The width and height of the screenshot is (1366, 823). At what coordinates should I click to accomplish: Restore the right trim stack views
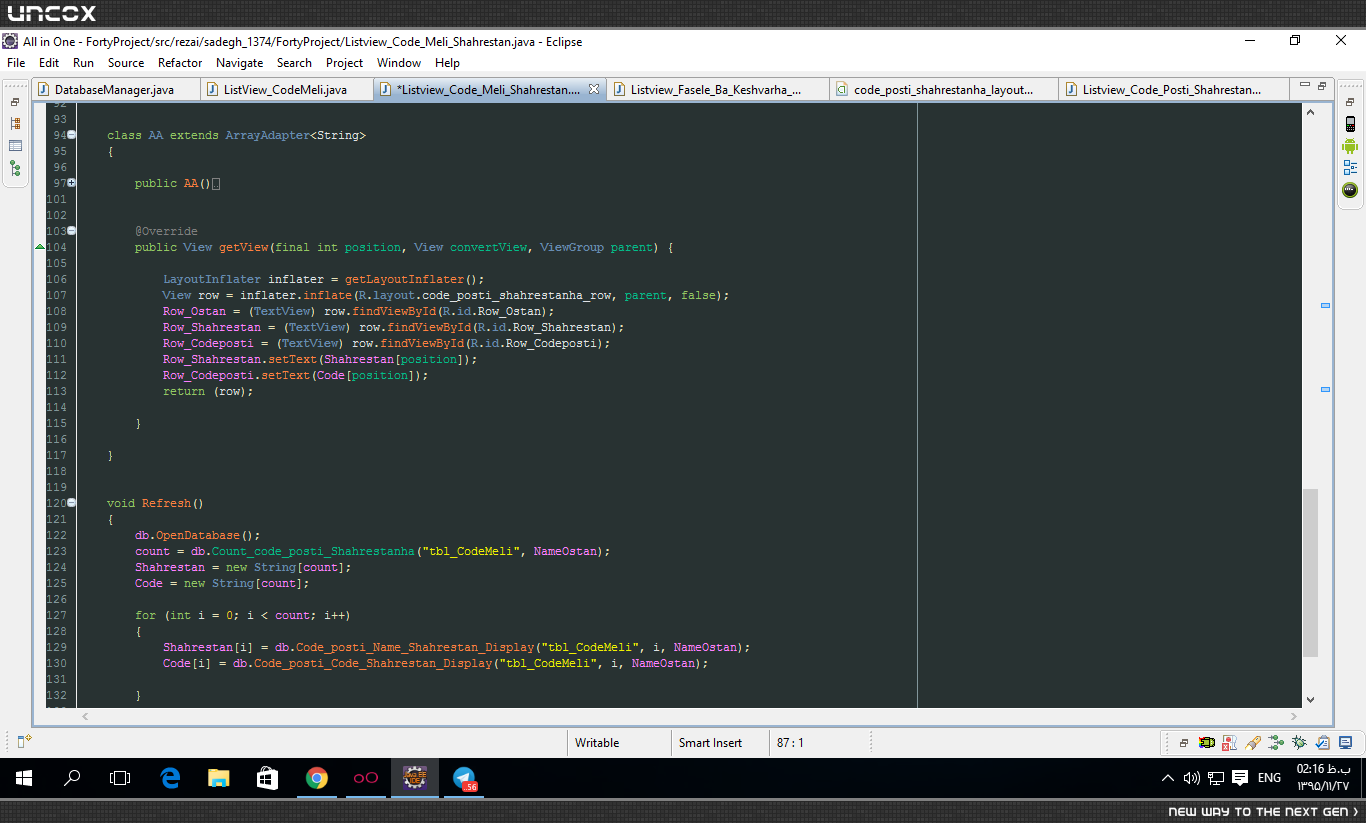click(1350, 103)
